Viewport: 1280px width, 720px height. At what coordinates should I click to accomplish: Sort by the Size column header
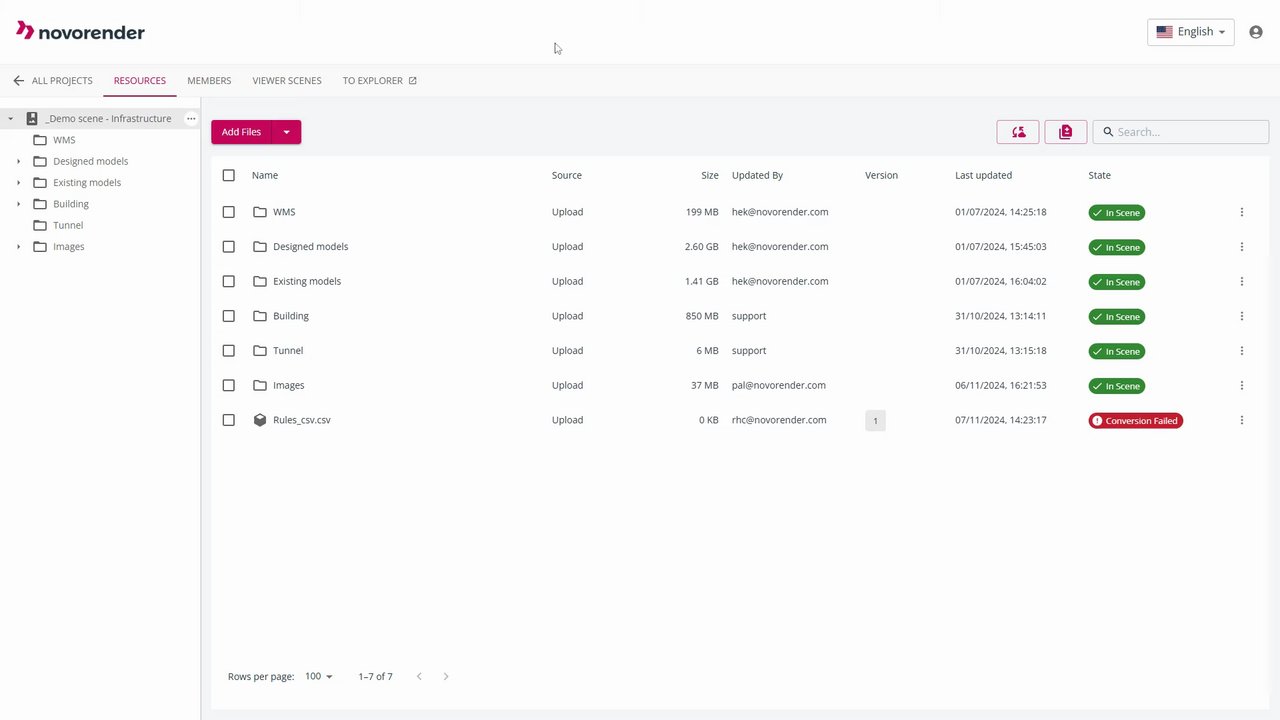710,175
